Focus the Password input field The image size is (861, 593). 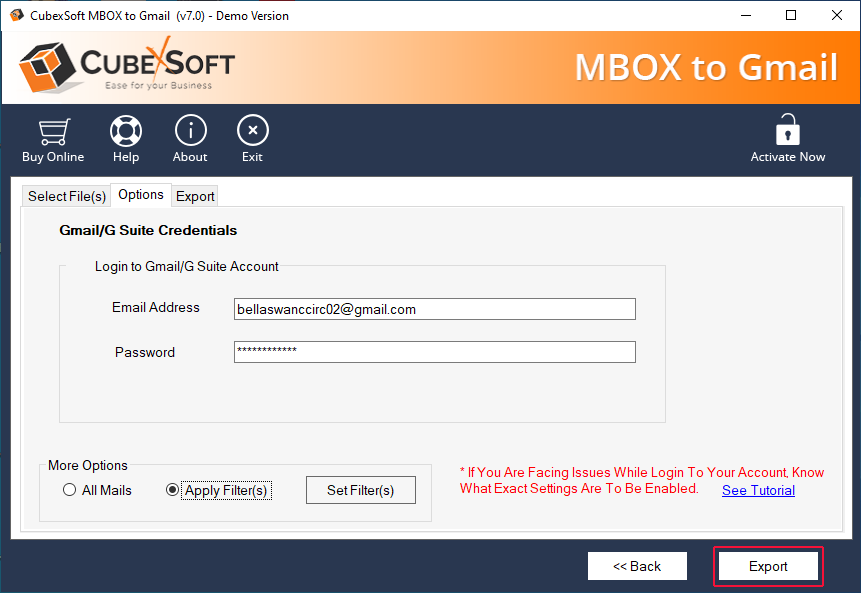434,352
